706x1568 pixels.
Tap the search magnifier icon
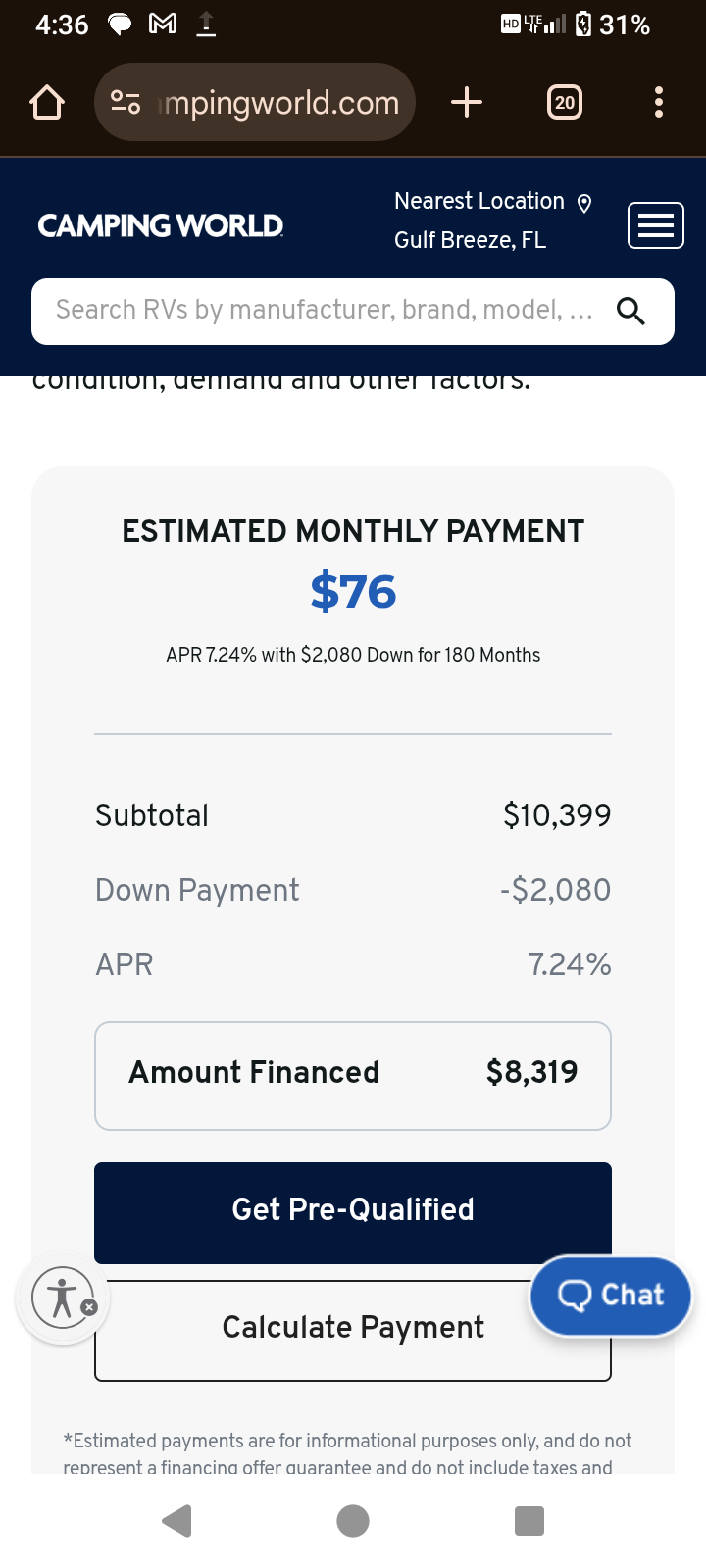tap(630, 312)
